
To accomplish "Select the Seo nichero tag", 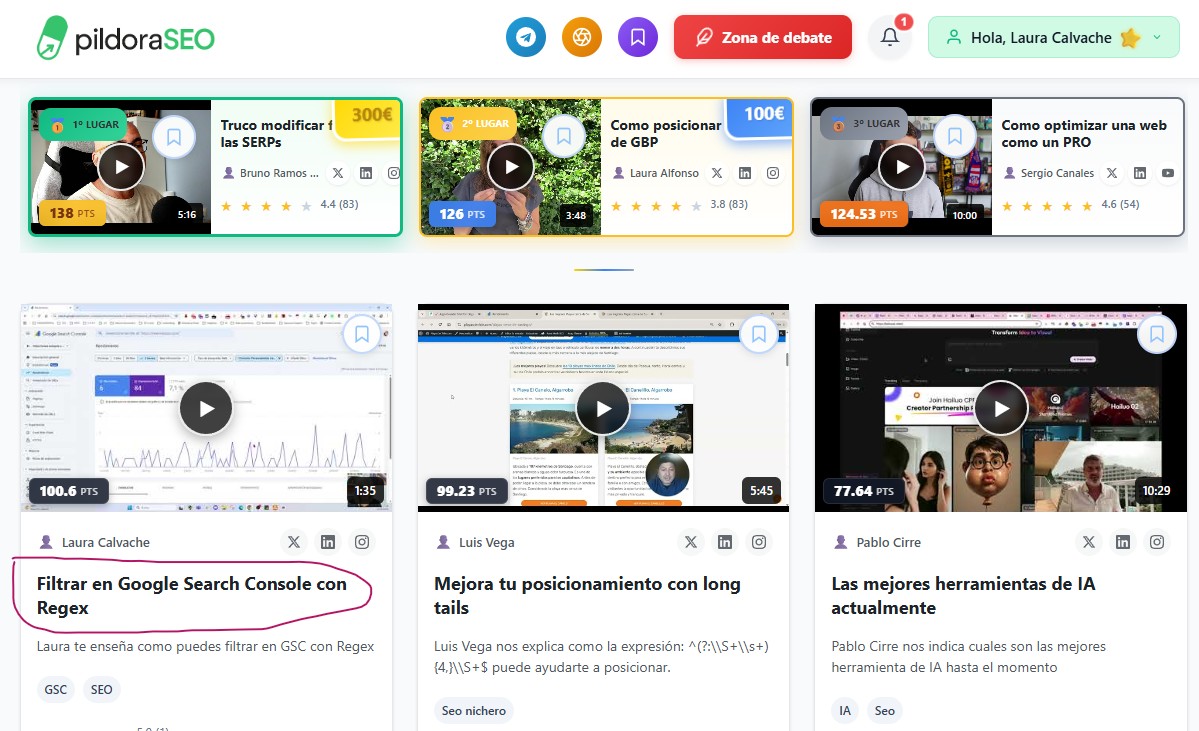I will tap(474, 710).
